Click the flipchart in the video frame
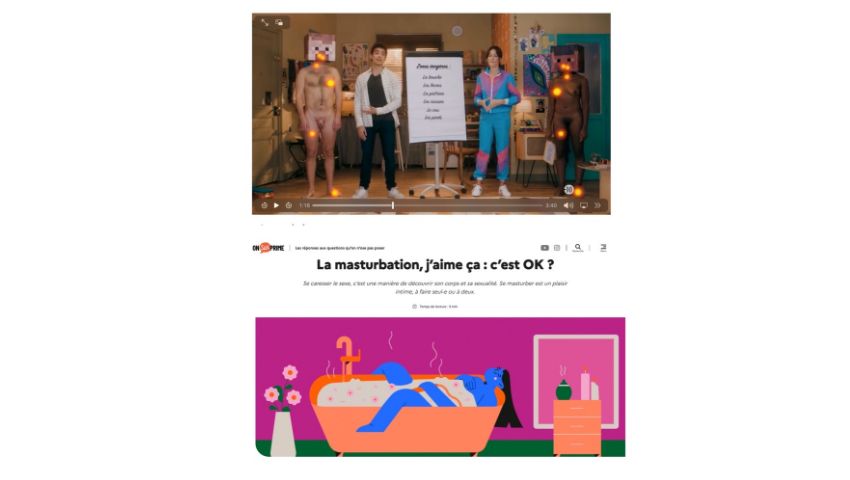Image resolution: width=850 pixels, height=480 pixels. [435, 98]
